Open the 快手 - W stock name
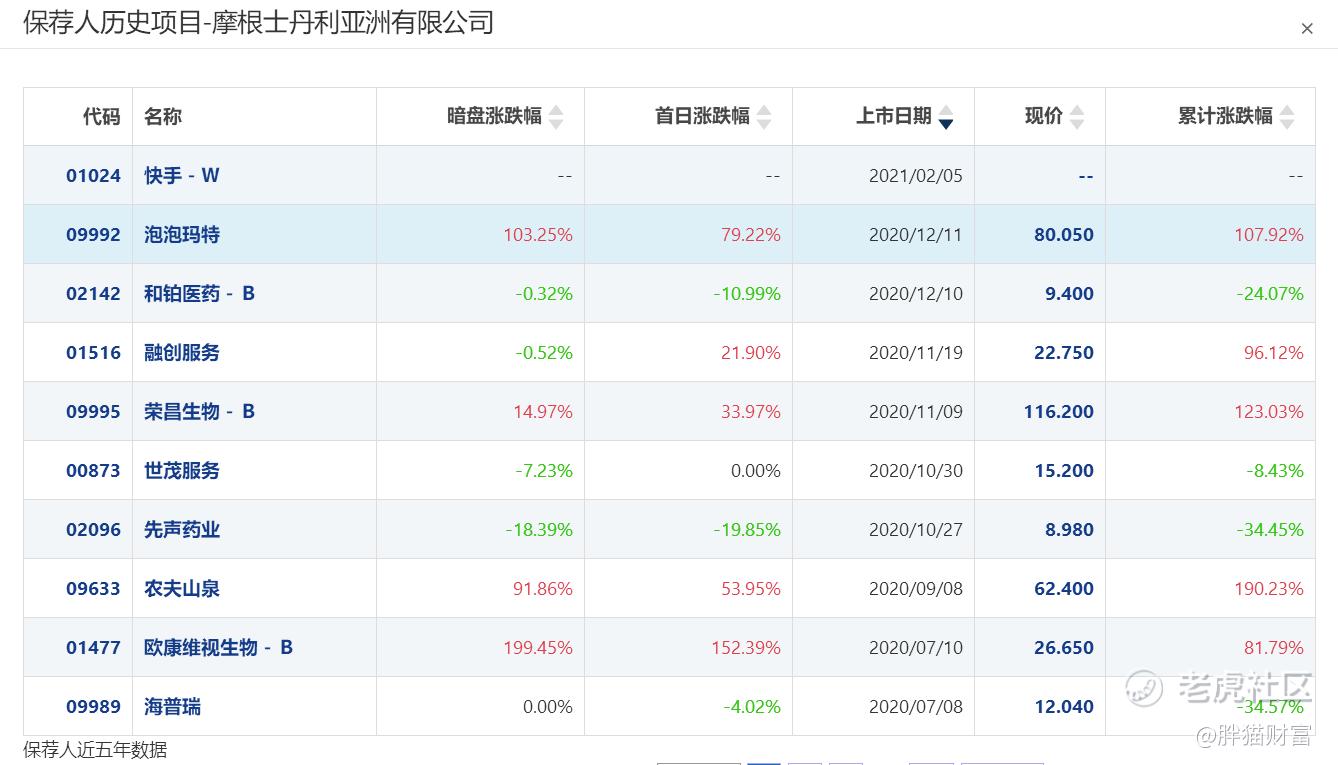Viewport: 1338px width, 765px height. click(182, 176)
